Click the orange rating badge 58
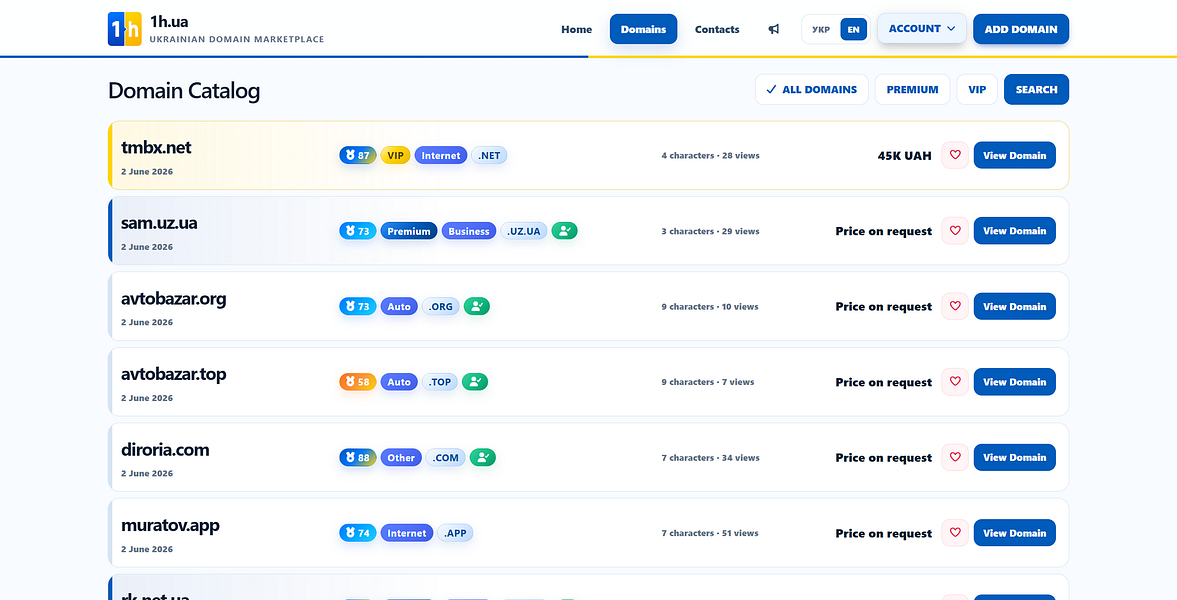Viewport: 1177px width, 600px height. click(357, 382)
